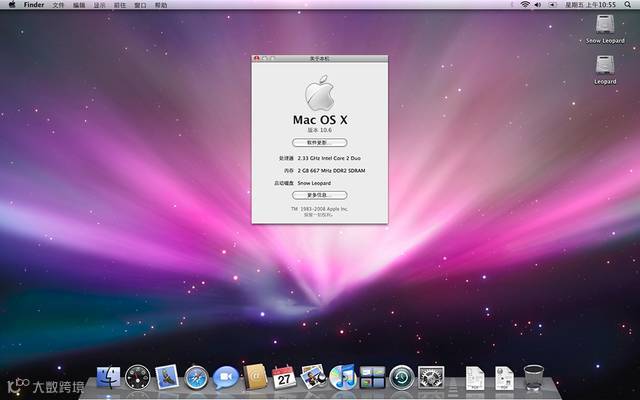This screenshot has height=400, width=640.
Task: Open the Mail stamp icon in Dock
Action: point(167,377)
